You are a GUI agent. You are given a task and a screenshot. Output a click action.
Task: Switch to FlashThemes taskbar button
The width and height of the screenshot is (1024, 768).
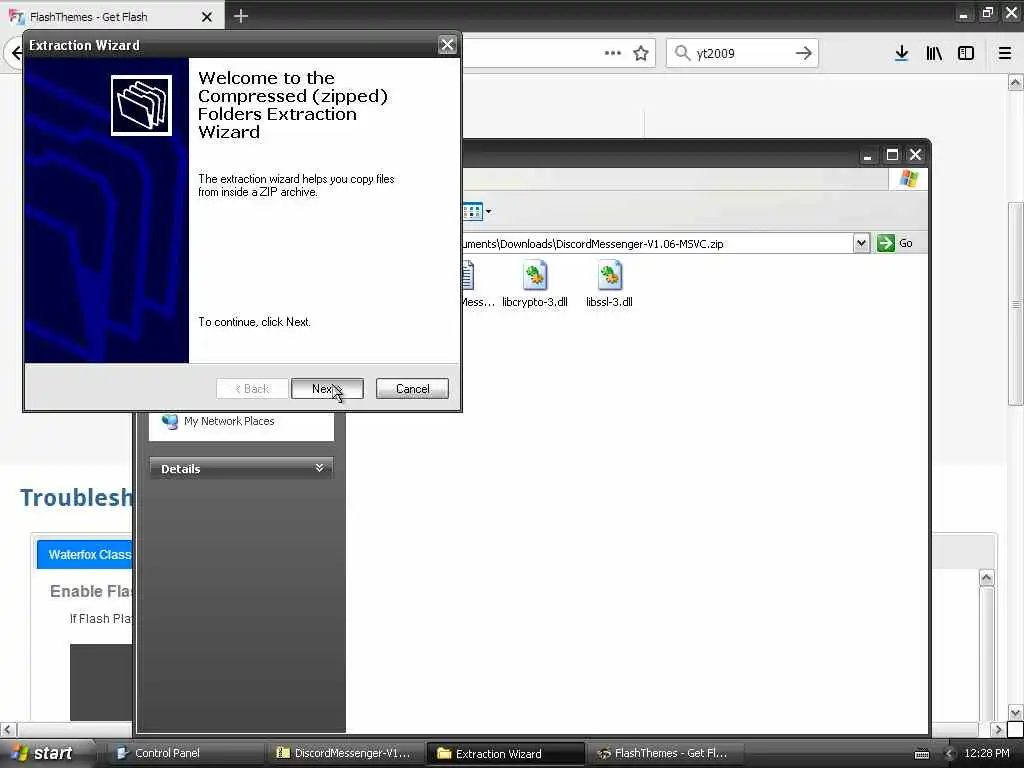pos(665,753)
